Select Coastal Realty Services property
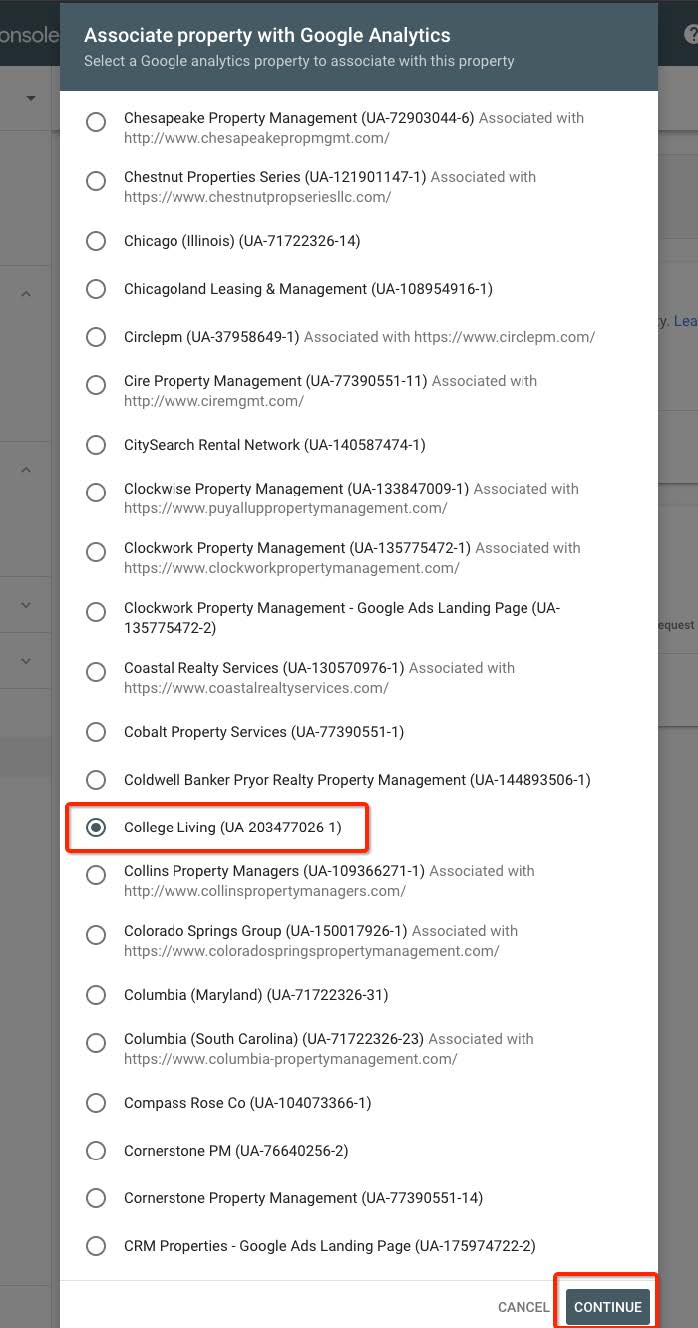Screen dimensions: 698x1328 pos(96,672)
